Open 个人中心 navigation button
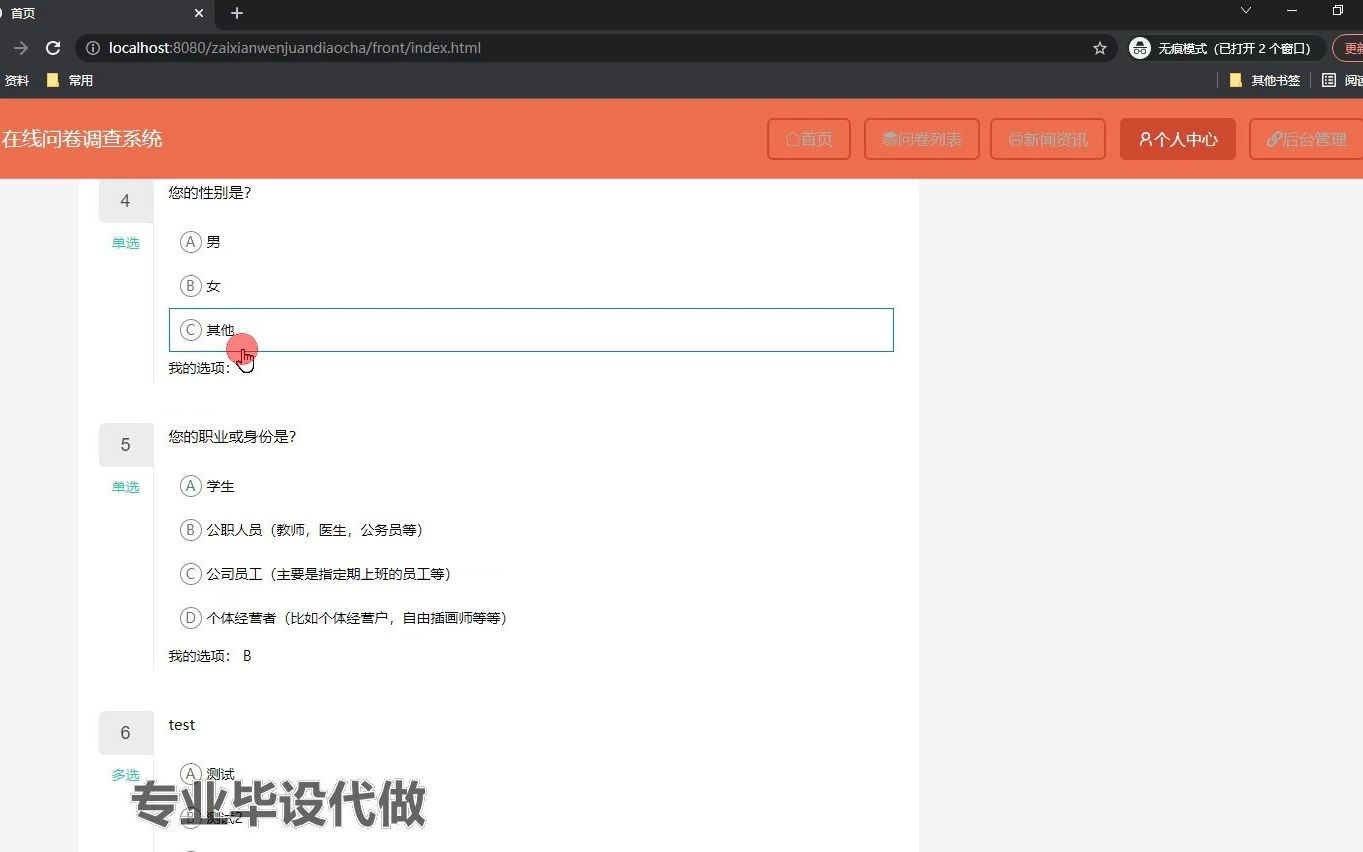1363x852 pixels. pyautogui.click(x=1178, y=139)
